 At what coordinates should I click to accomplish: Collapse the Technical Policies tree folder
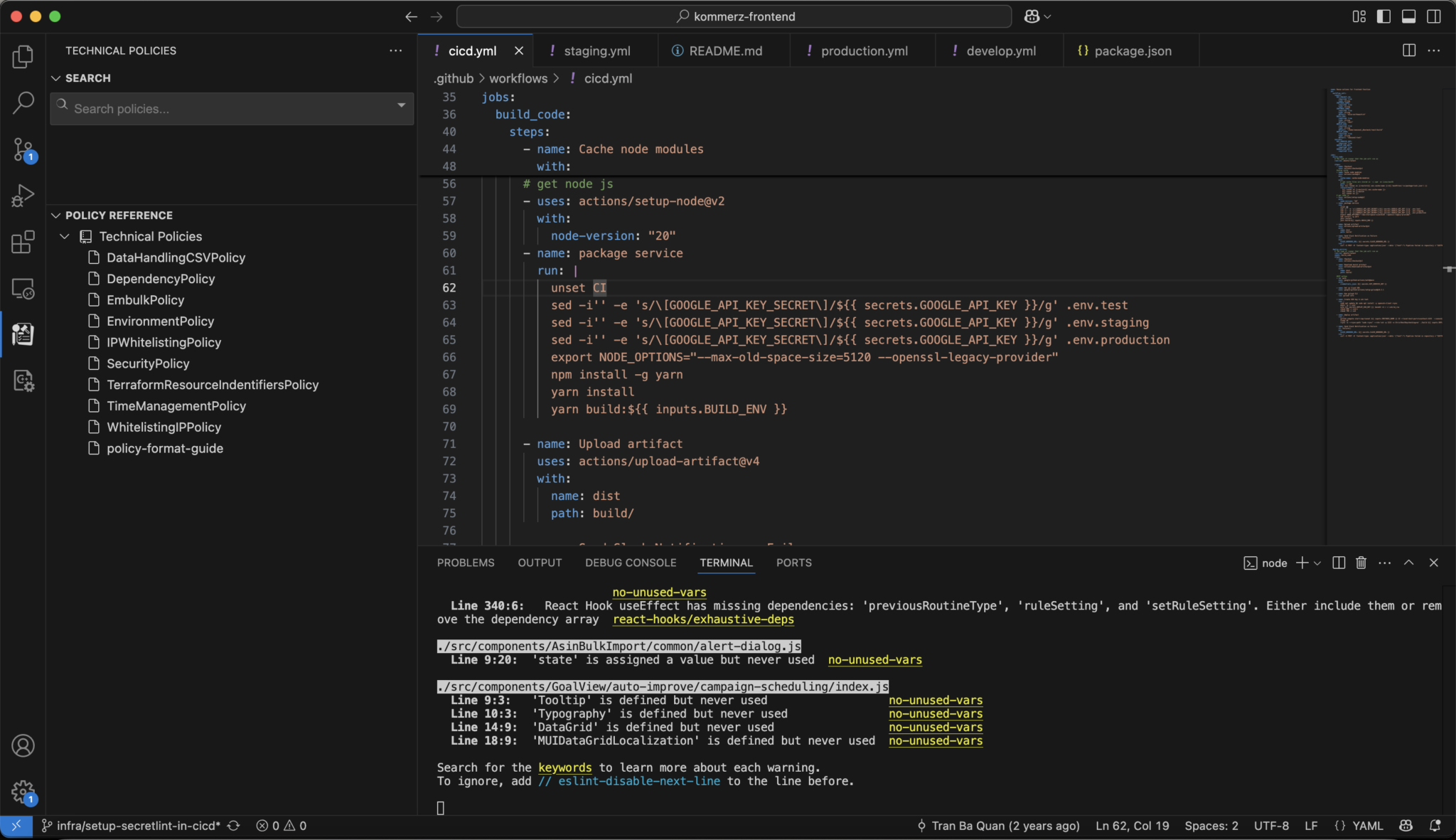pyautogui.click(x=65, y=236)
